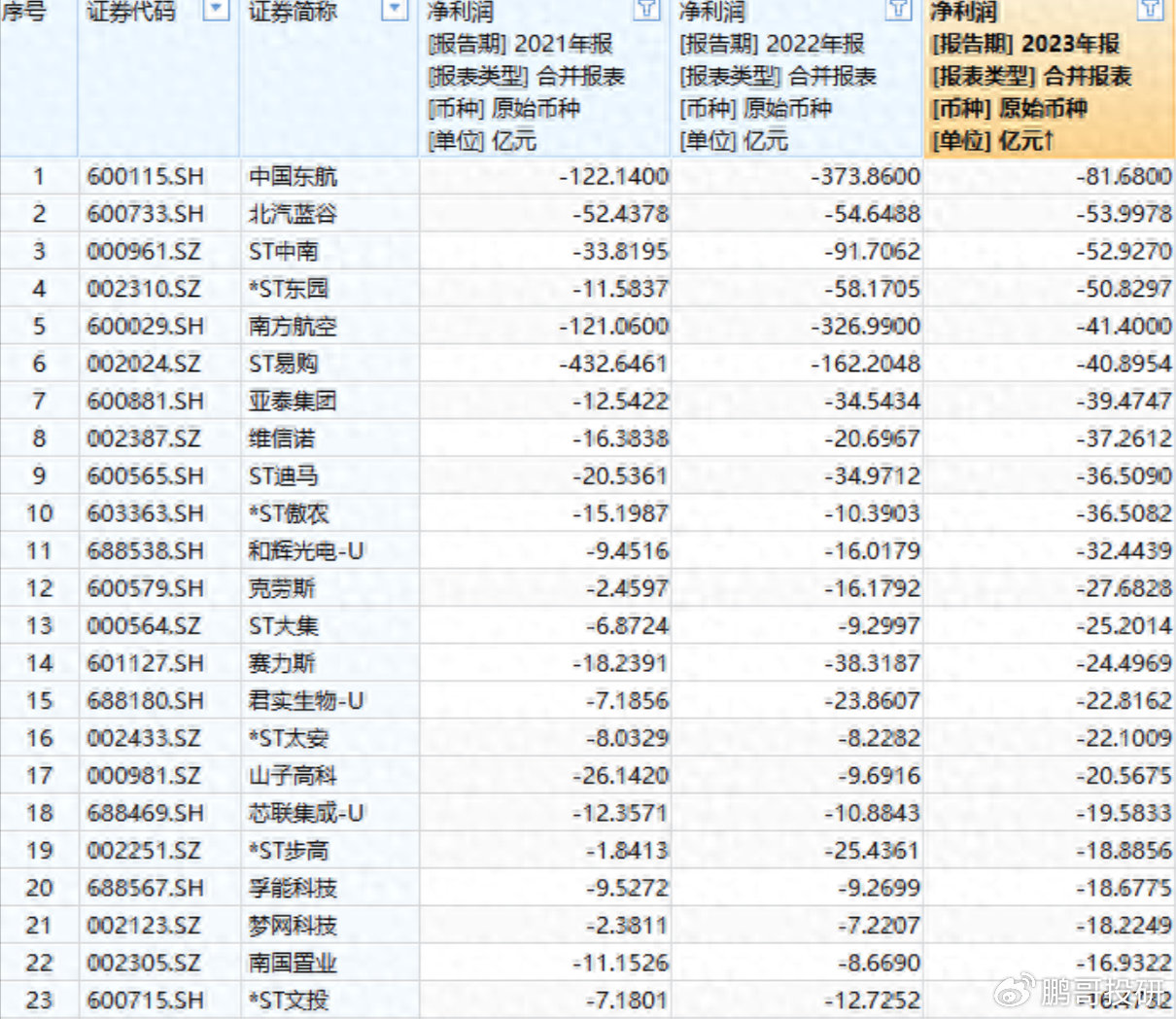Viewport: 1176px width, 1019px height.
Task: Select stock name 北汽蓝谷
Action: coord(293,214)
